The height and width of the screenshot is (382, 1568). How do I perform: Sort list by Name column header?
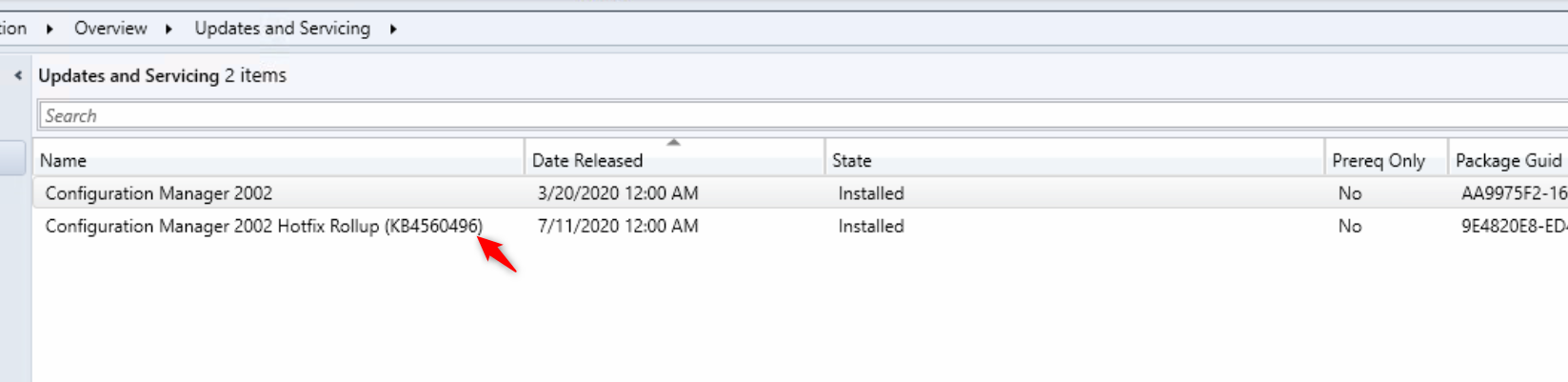[x=276, y=160]
